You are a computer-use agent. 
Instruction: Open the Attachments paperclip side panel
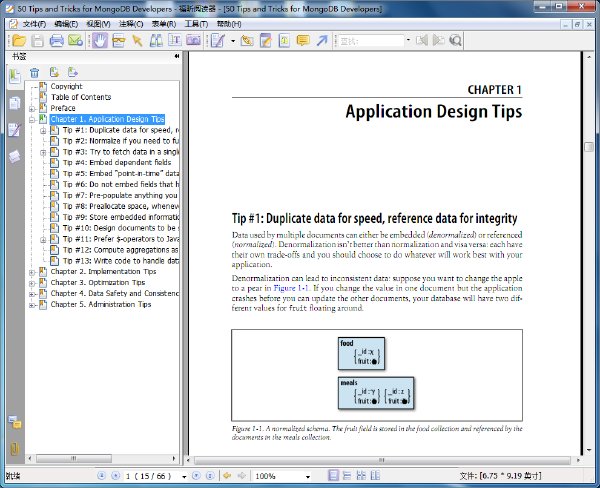click(15, 449)
